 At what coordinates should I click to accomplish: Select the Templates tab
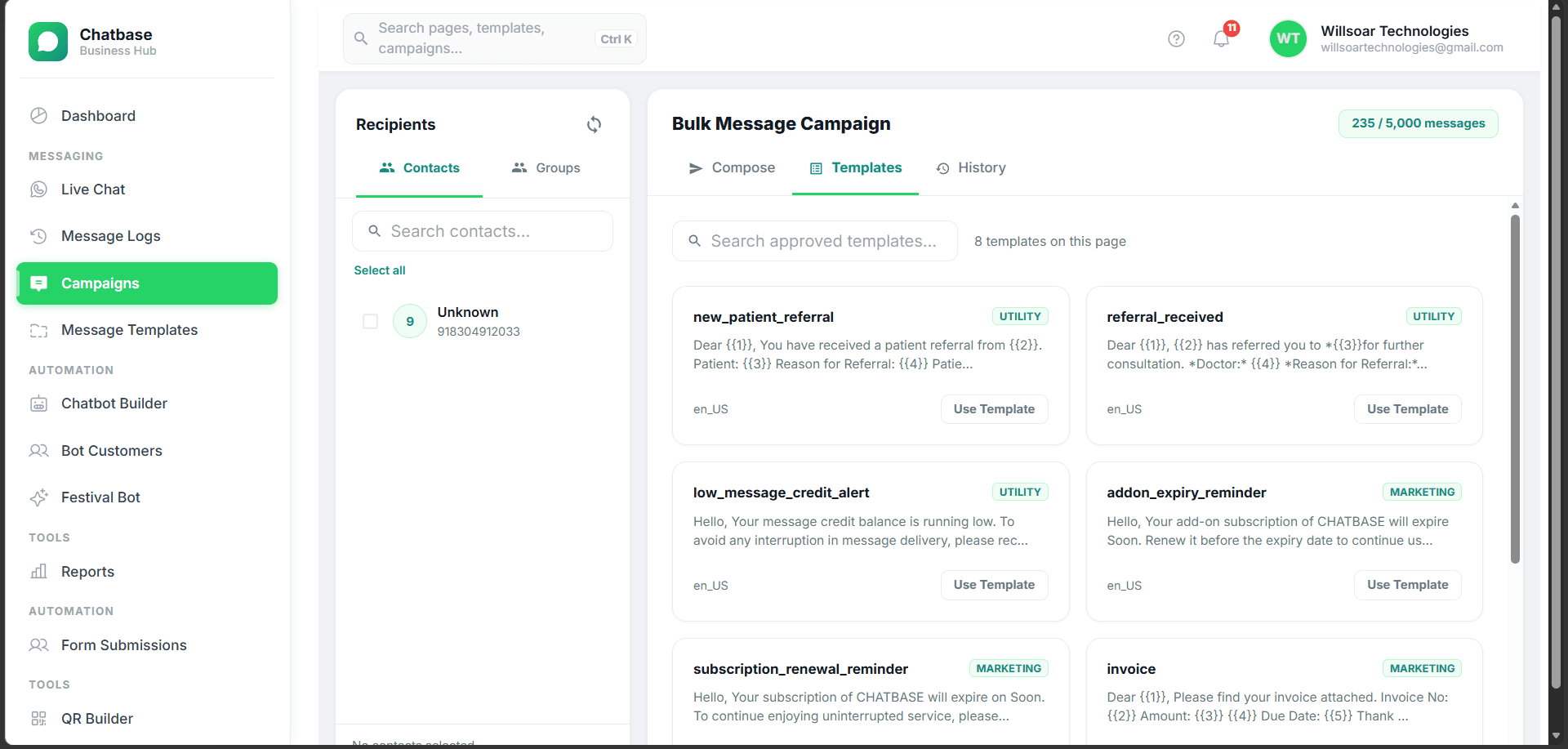855,167
